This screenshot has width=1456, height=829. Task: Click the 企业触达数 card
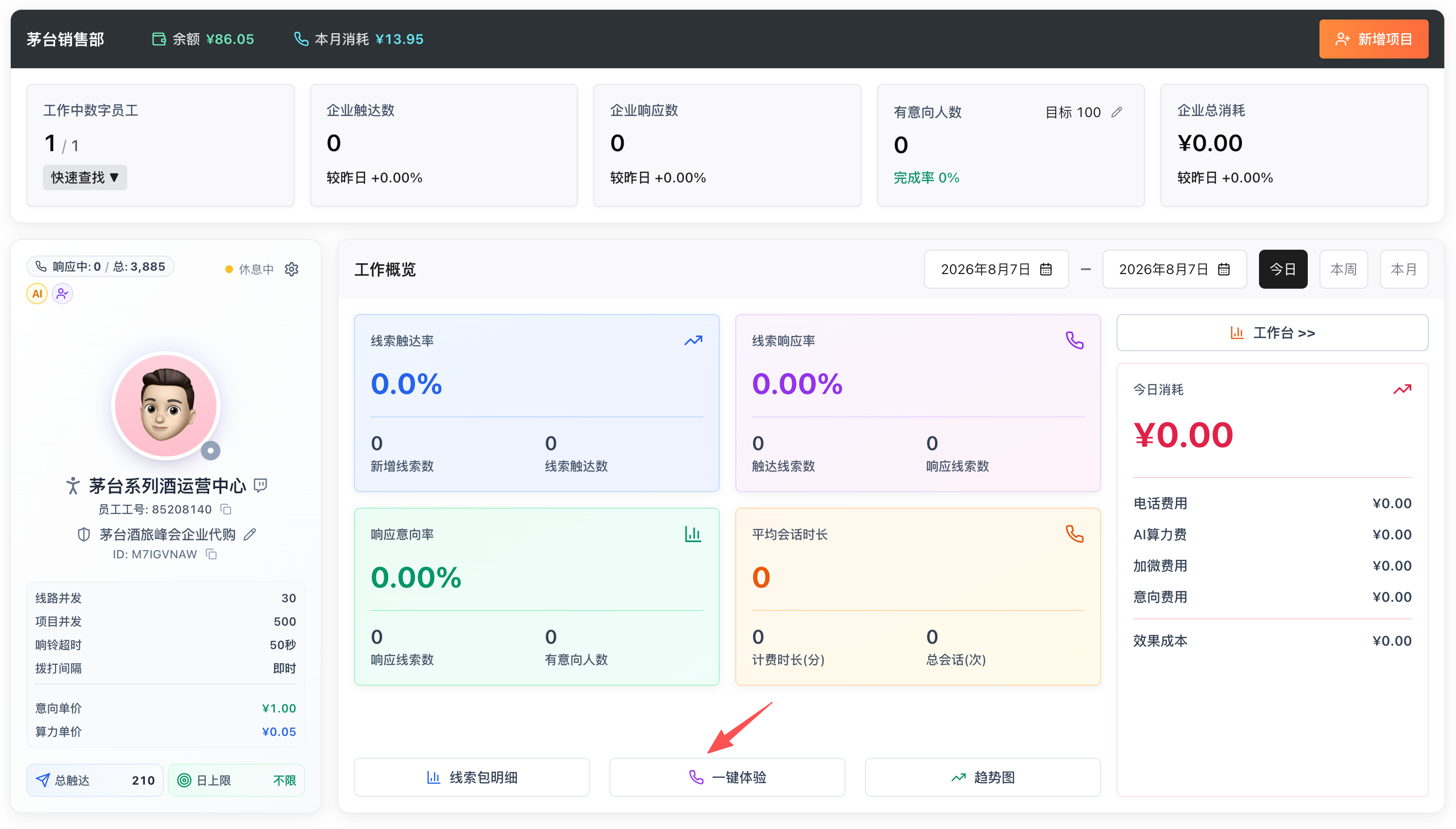pyautogui.click(x=443, y=145)
